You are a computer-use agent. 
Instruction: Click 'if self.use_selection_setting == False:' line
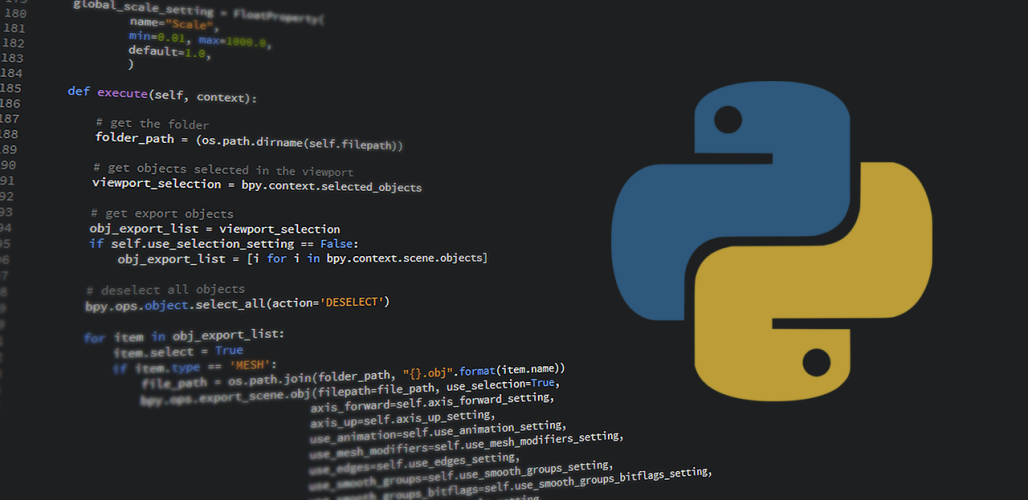tap(224, 243)
